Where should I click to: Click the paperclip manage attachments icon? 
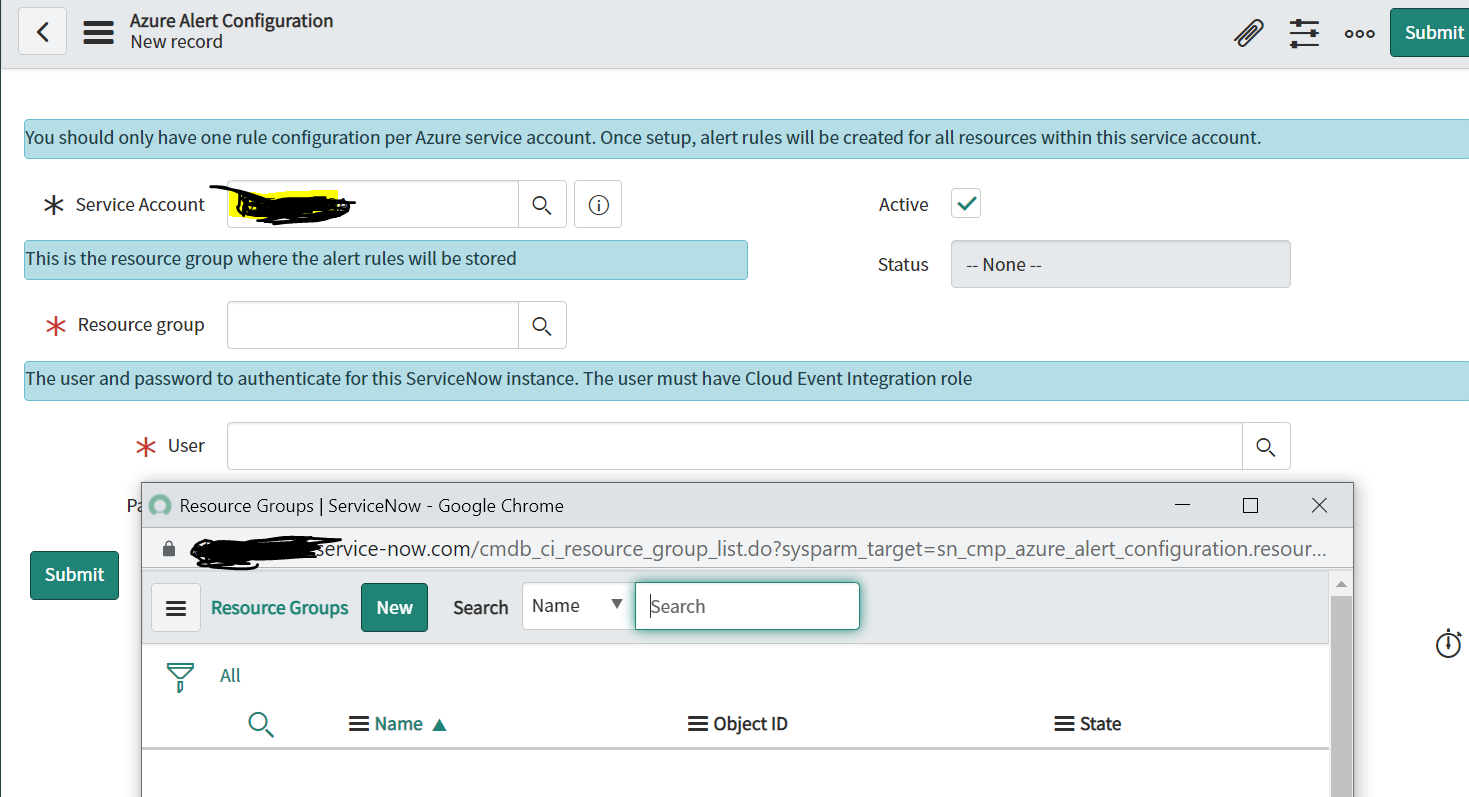pyautogui.click(x=1248, y=32)
